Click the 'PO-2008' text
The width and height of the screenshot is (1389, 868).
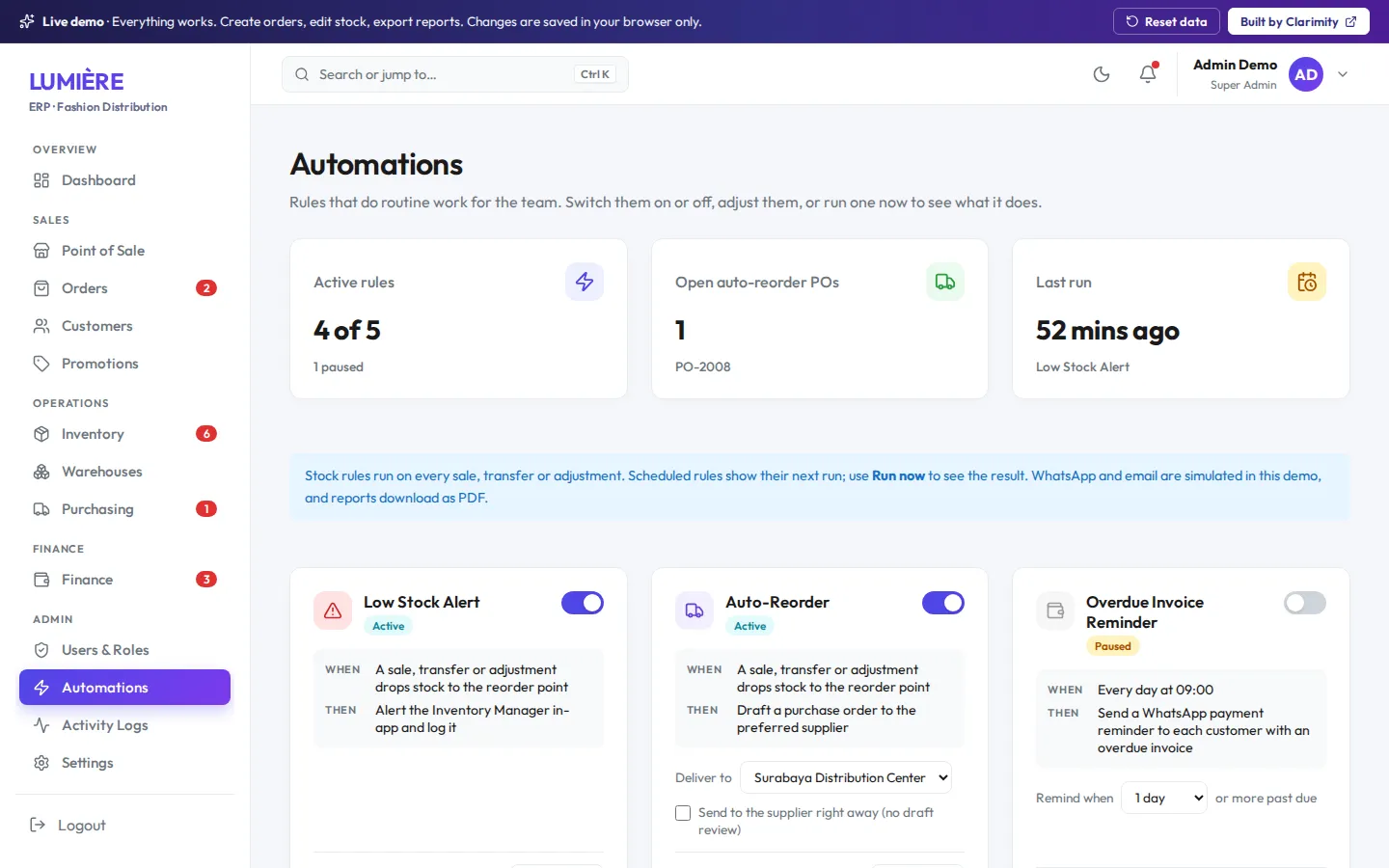[x=703, y=366]
